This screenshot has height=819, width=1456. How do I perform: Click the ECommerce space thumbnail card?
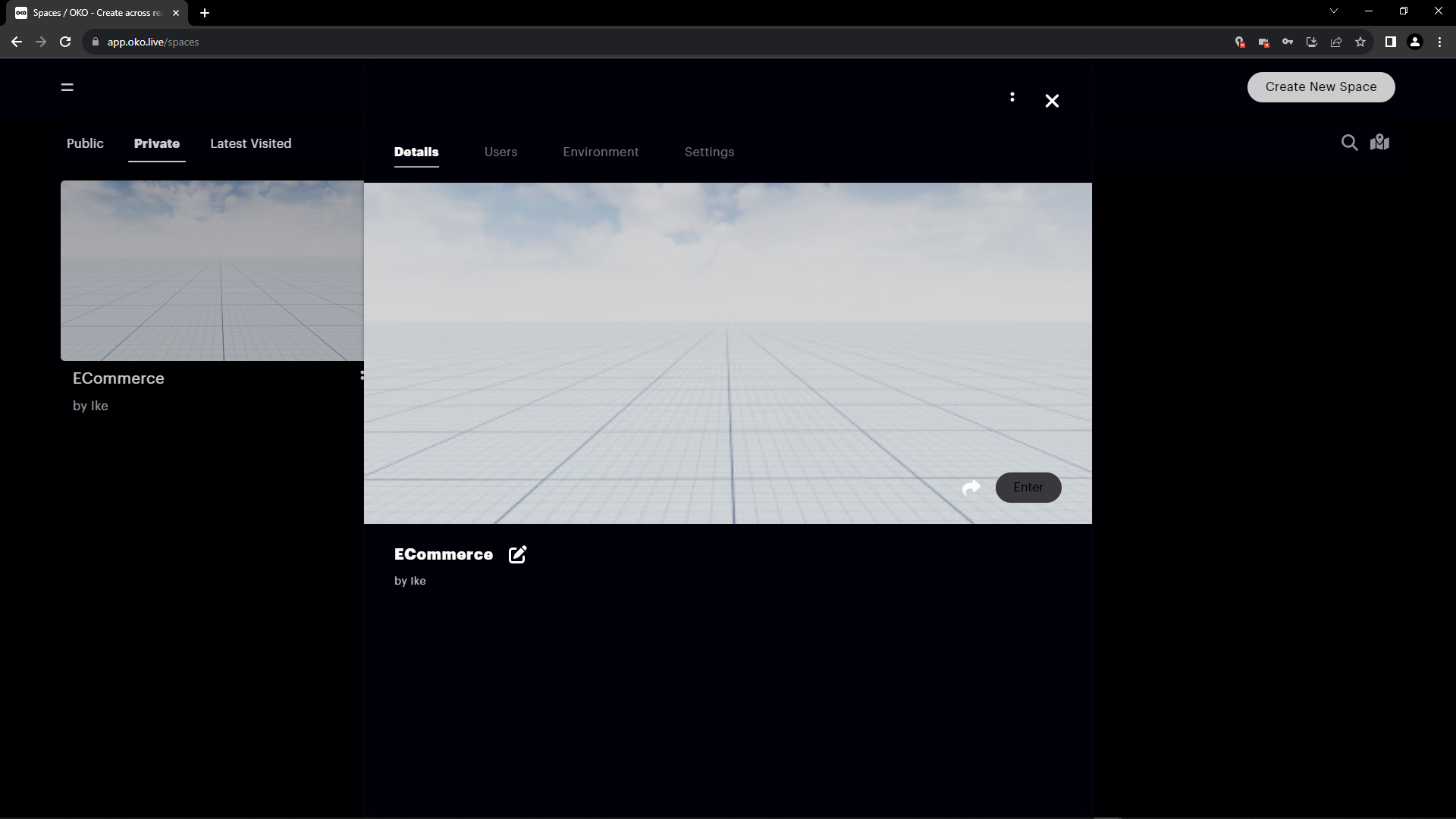click(x=212, y=270)
